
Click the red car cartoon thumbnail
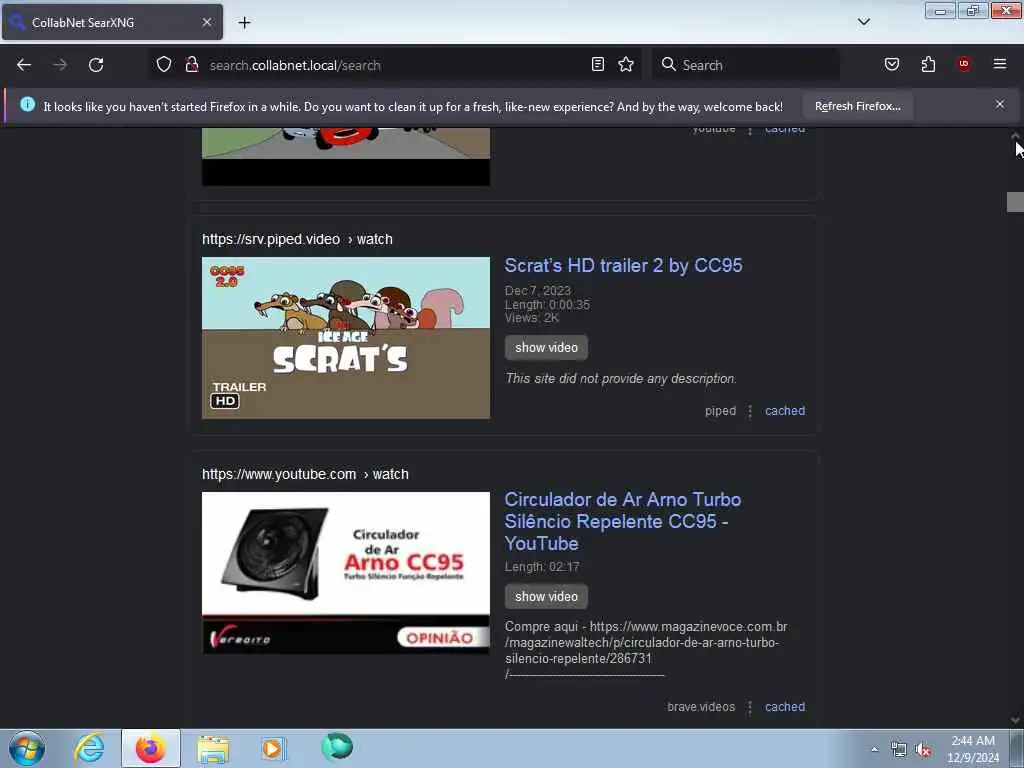(x=345, y=157)
